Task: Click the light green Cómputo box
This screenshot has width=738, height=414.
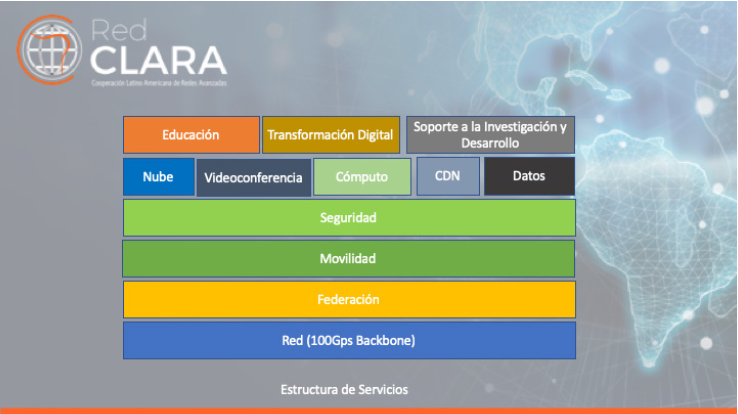Action: [x=362, y=177]
